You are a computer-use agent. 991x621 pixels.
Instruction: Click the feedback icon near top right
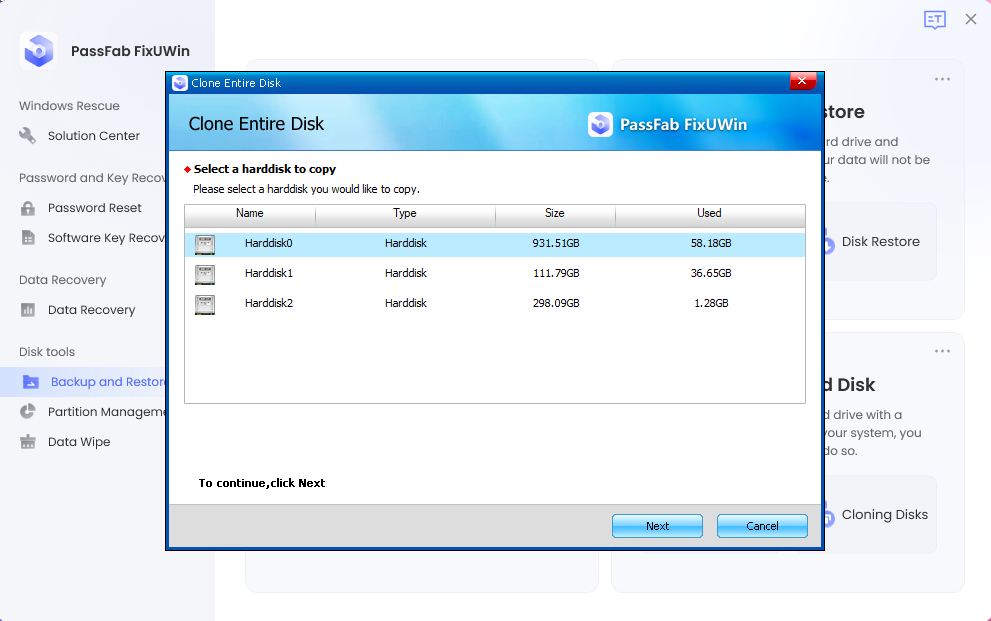tap(934, 19)
